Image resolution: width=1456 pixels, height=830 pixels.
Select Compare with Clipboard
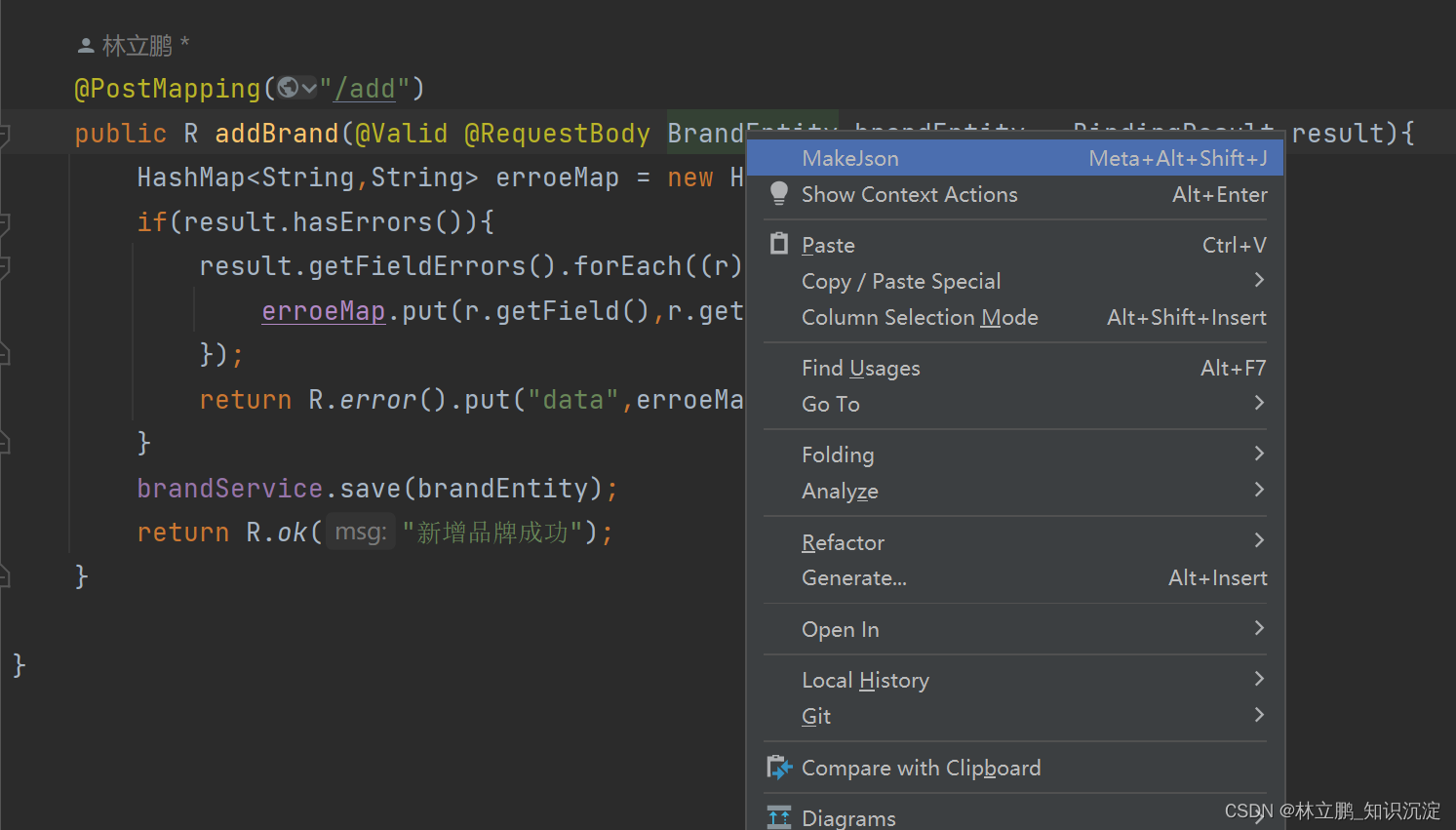click(1014, 768)
